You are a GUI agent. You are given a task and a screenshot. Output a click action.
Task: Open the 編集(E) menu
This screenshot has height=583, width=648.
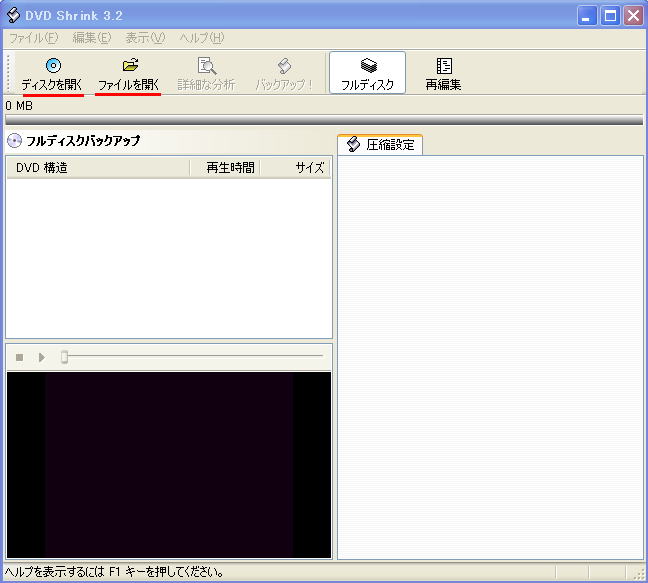[x=92, y=38]
